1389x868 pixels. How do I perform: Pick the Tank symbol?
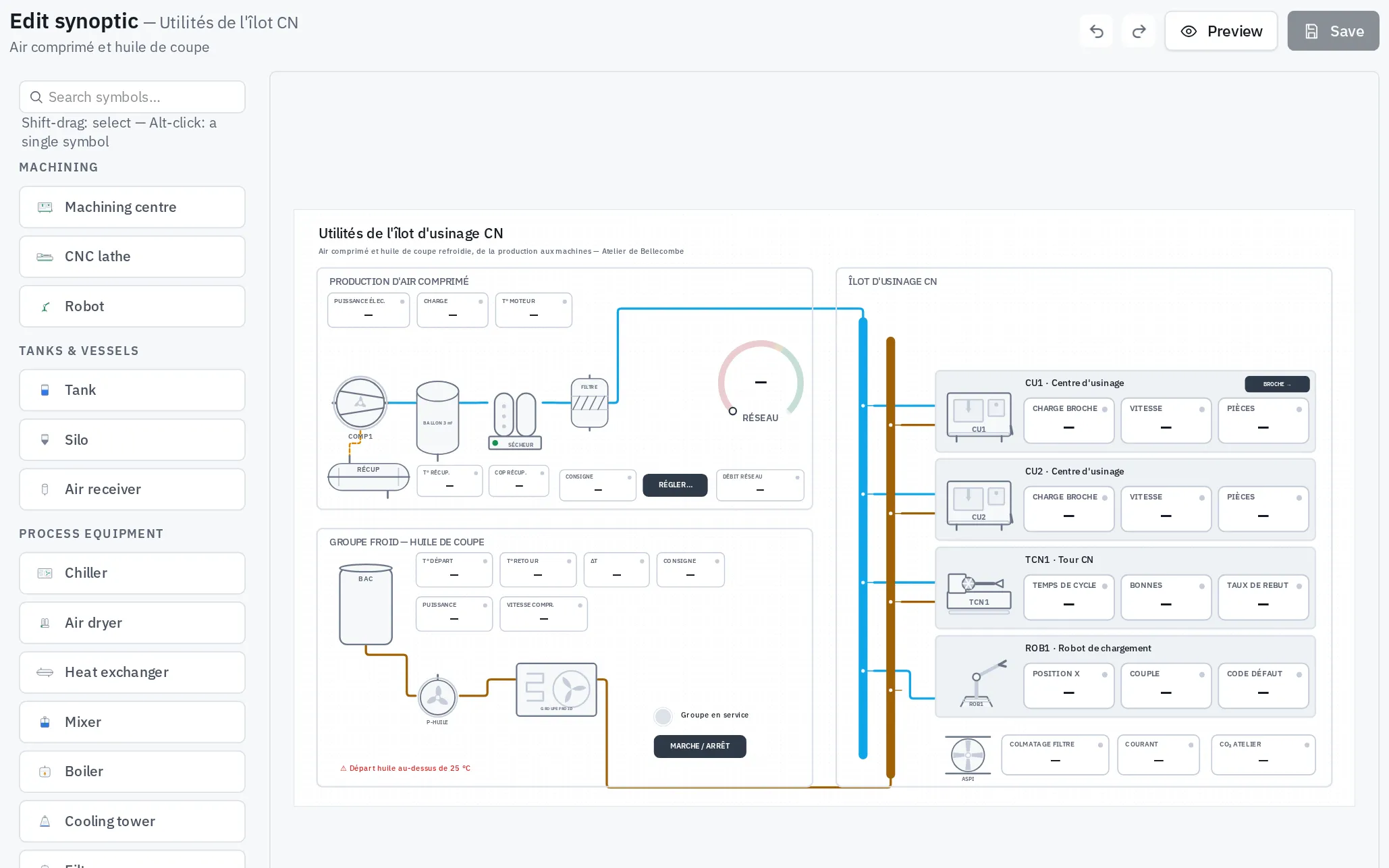(x=132, y=390)
